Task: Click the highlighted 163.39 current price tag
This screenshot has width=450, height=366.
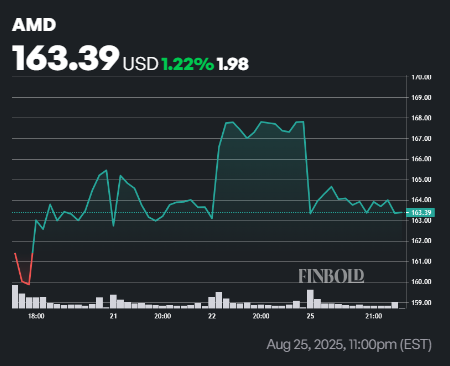Action: pyautogui.click(x=421, y=213)
